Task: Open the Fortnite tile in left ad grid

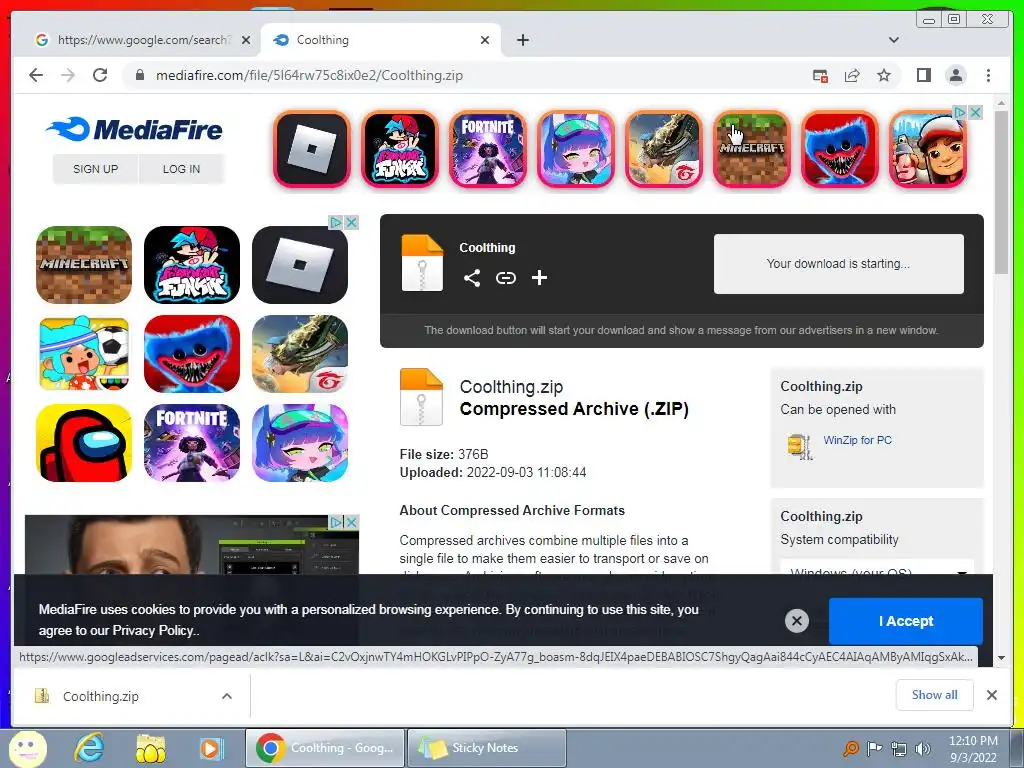Action: 192,443
